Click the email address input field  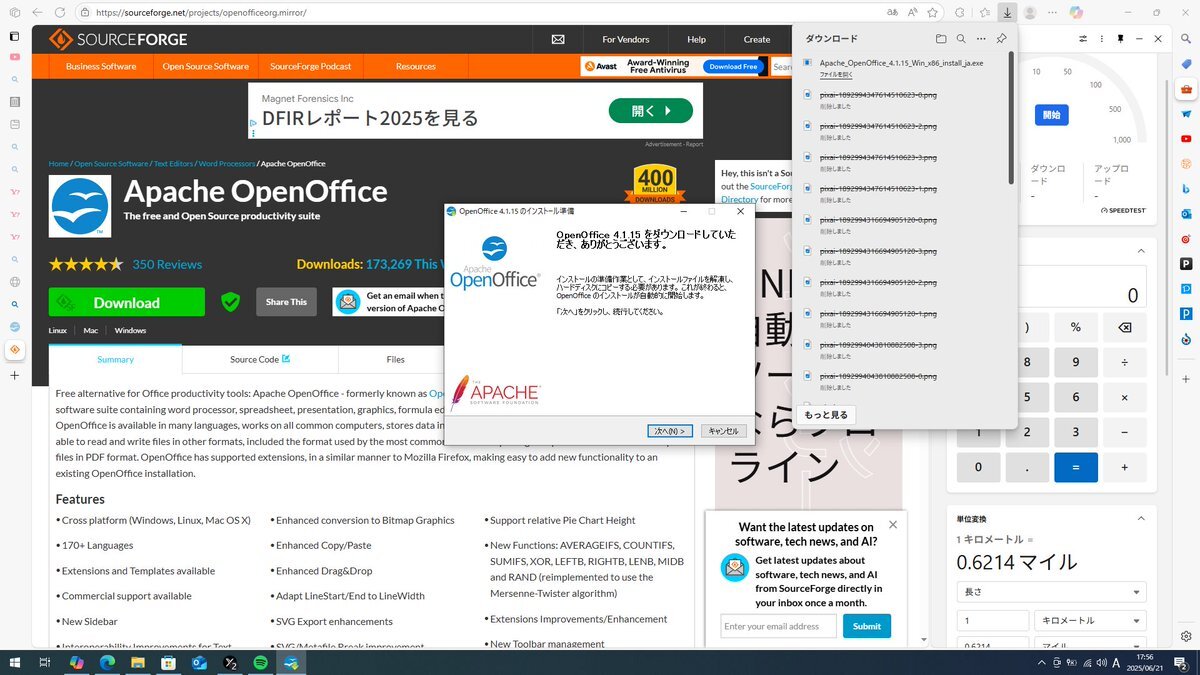click(x=779, y=626)
